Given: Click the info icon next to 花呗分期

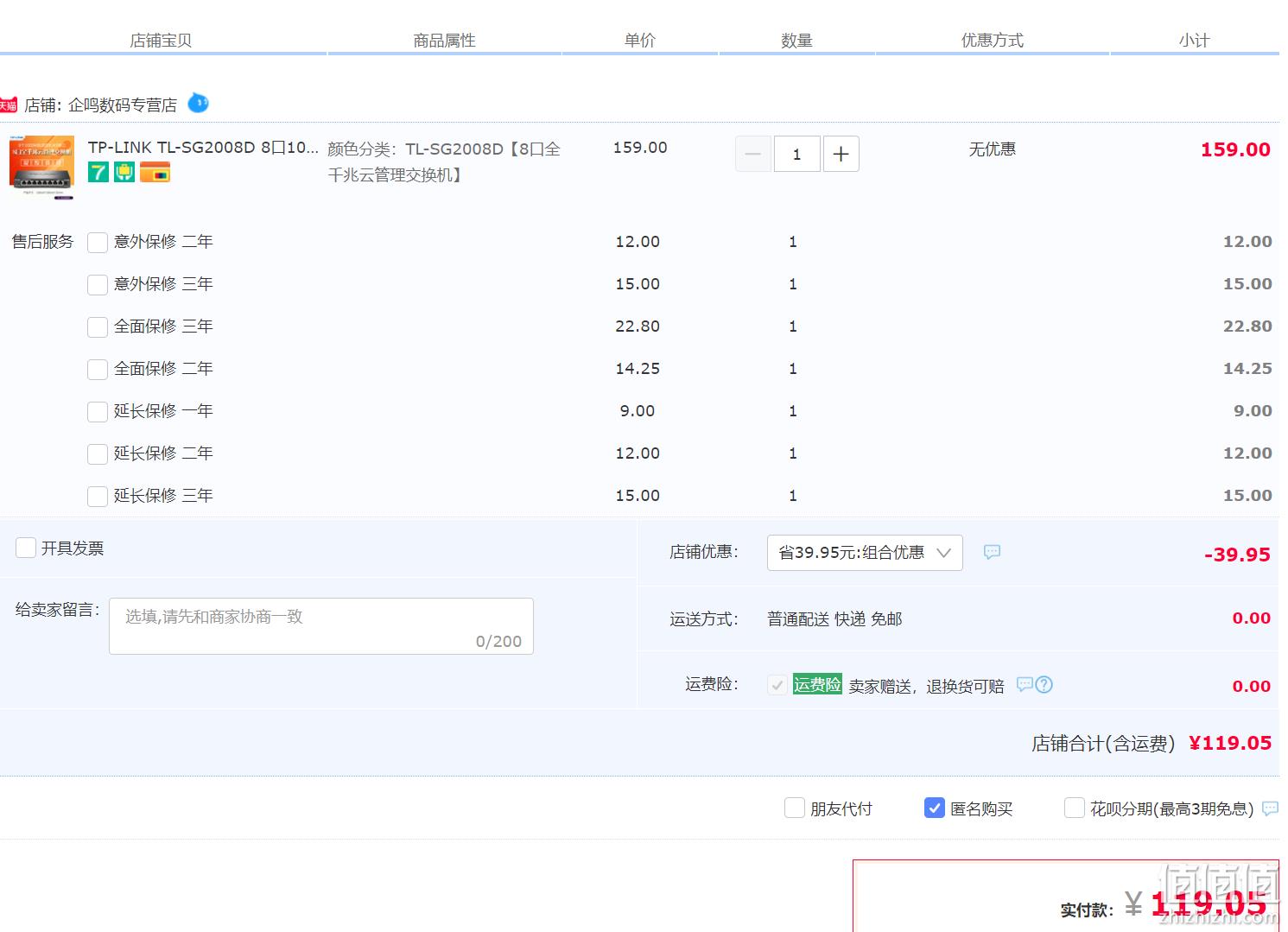Looking at the screenshot, I should 1270,808.
